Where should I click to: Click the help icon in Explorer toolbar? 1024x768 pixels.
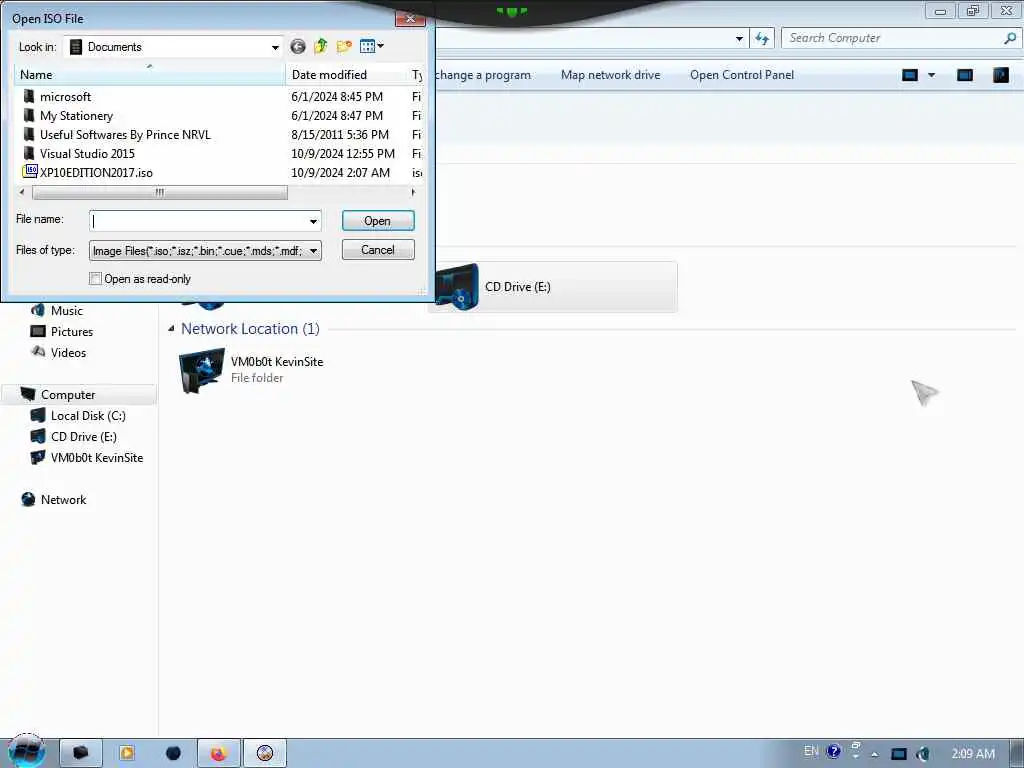[1000, 75]
